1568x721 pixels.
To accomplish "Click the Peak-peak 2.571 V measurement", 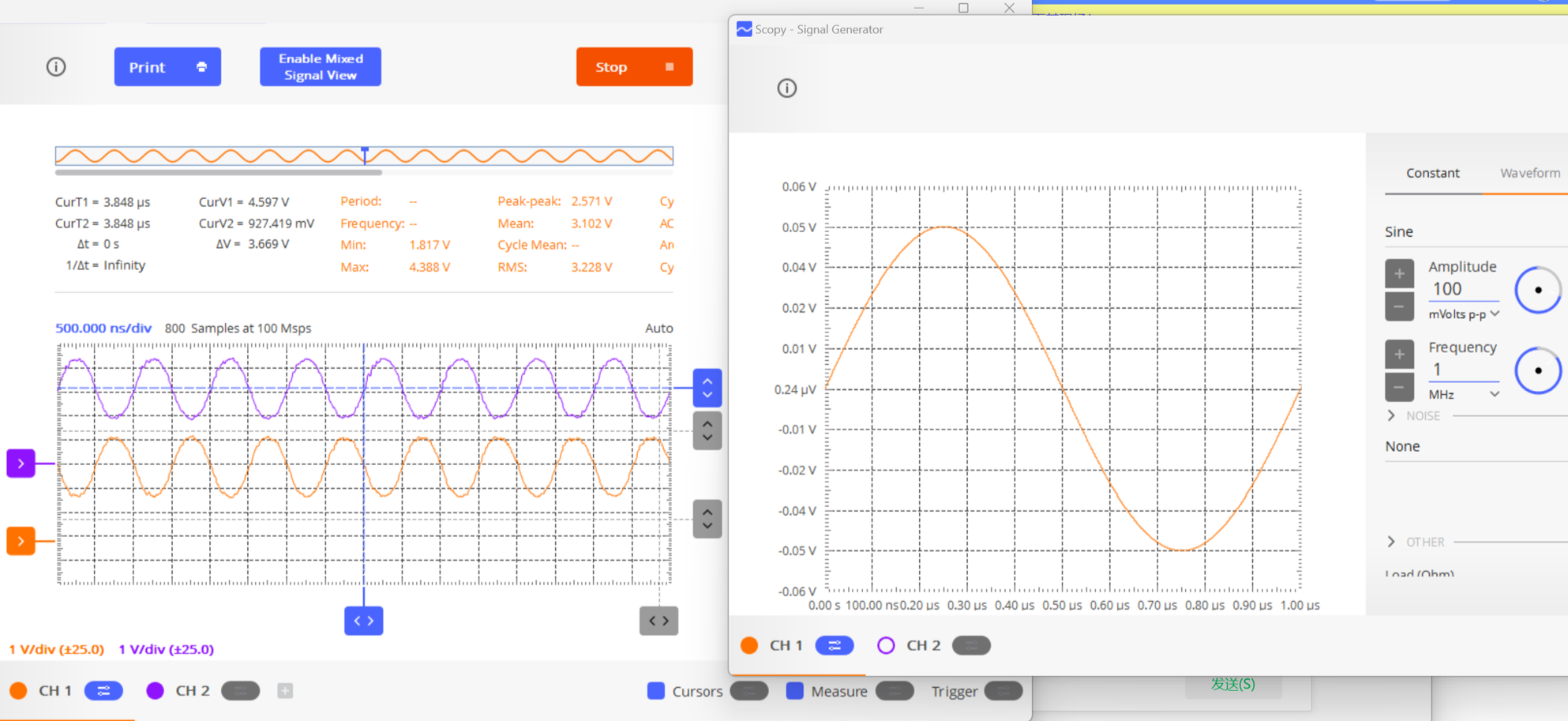I will point(555,201).
